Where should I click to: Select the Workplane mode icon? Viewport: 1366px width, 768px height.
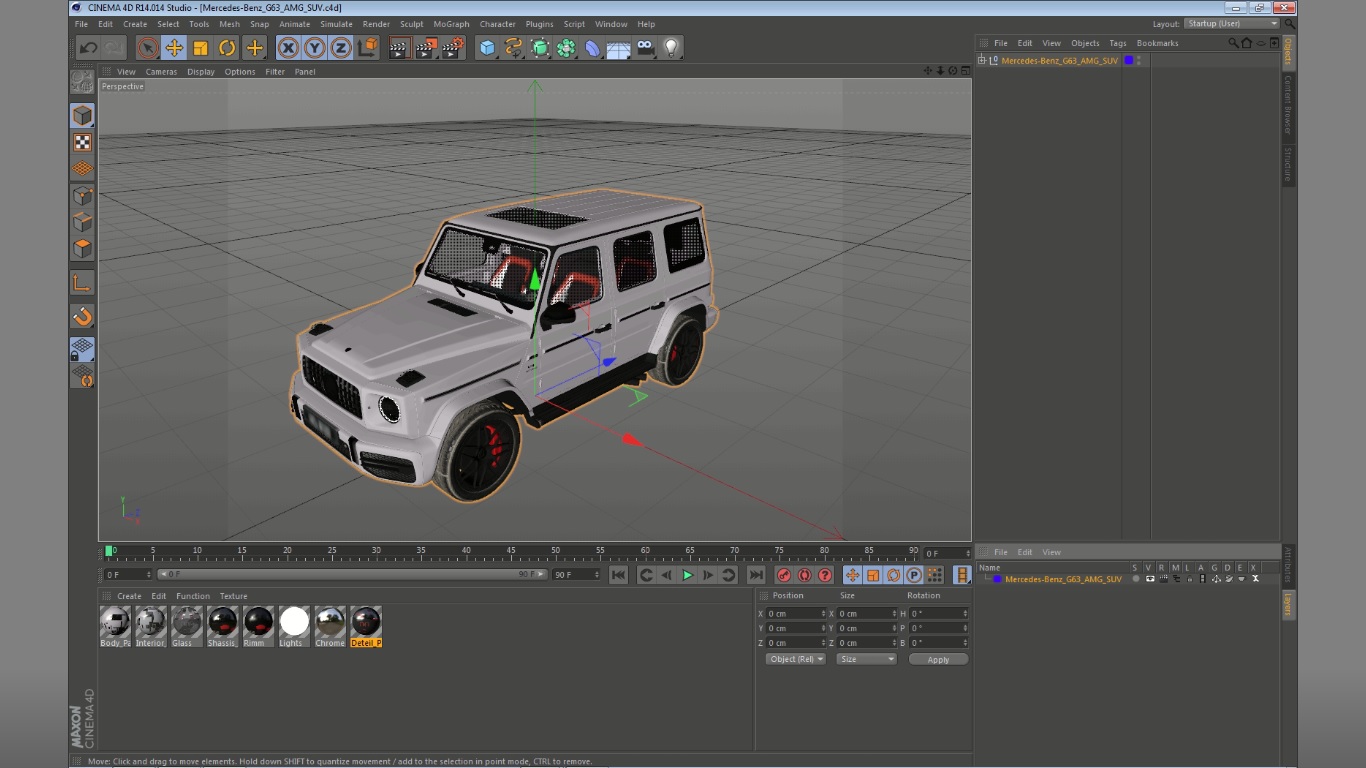82,169
